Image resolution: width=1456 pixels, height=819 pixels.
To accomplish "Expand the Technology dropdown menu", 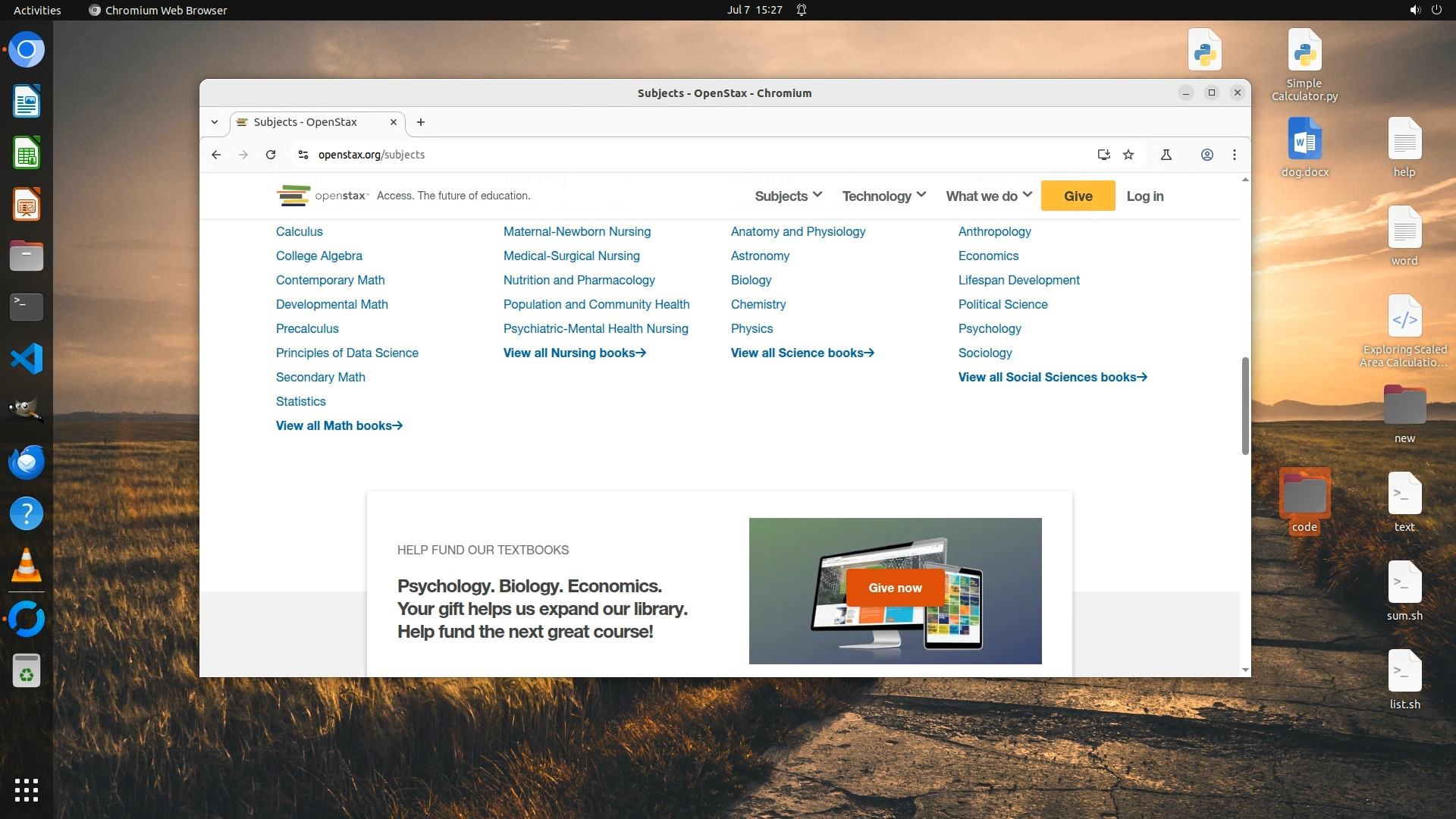I will coord(883,196).
